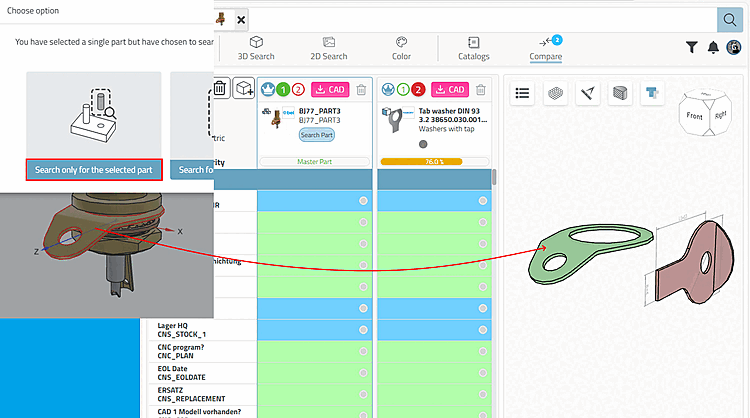Select the Compare tab

click(546, 48)
